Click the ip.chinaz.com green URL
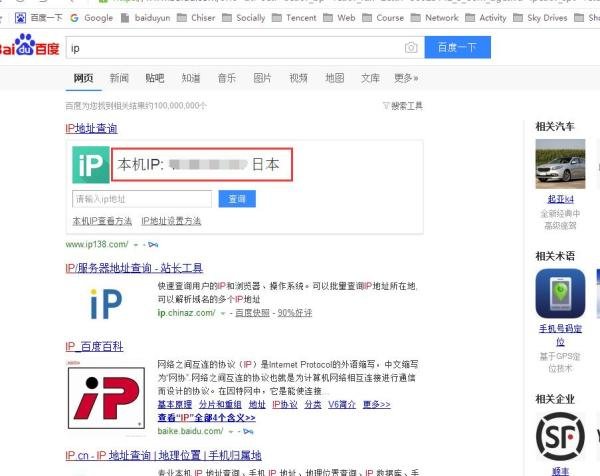Viewport: 600px width, 476px height. coord(186,313)
